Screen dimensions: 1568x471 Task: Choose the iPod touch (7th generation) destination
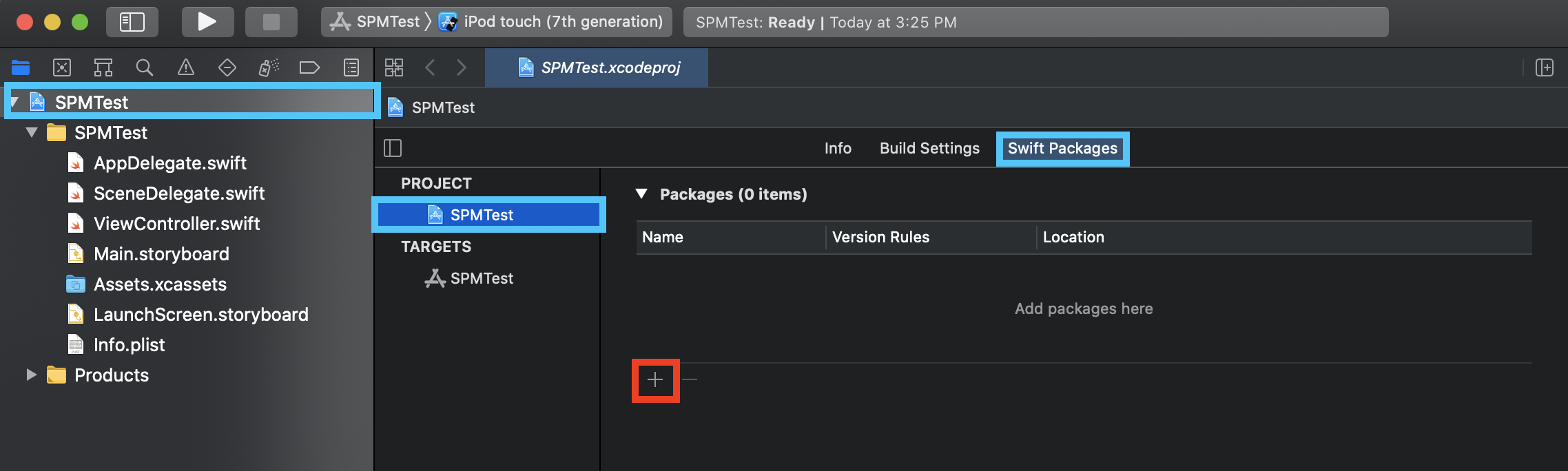click(551, 22)
